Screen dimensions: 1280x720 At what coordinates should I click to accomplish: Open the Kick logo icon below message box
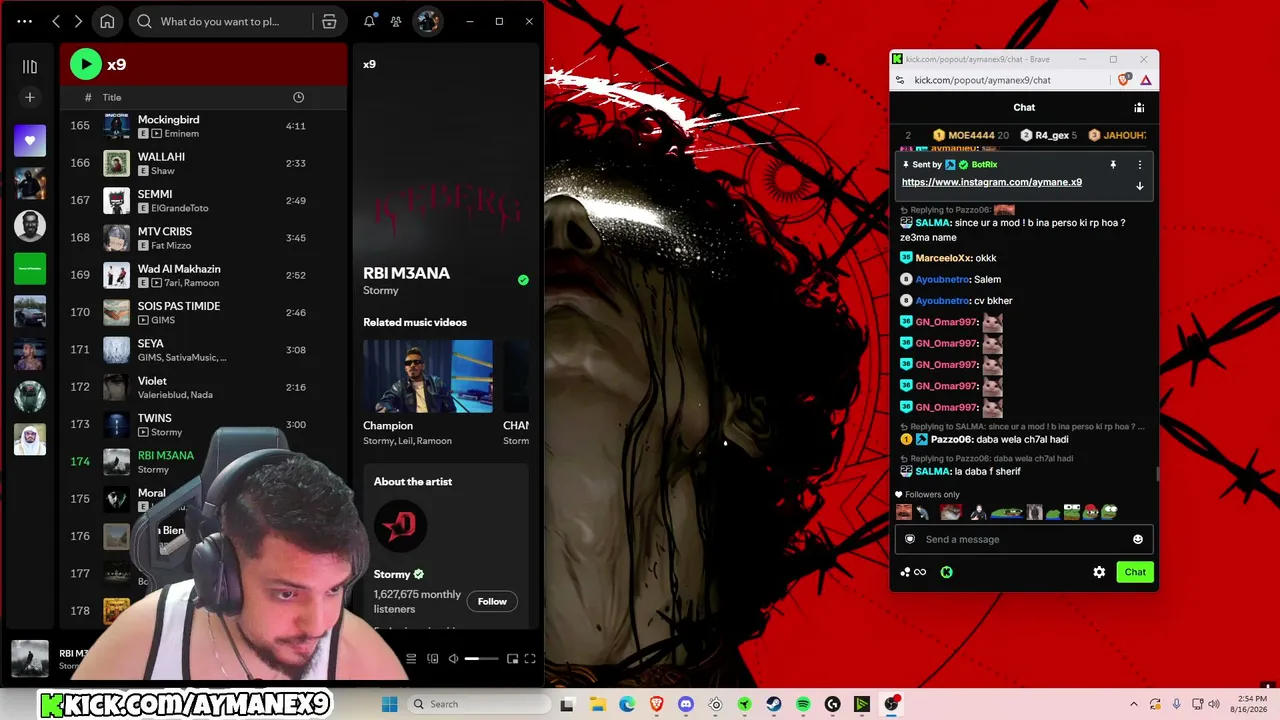(x=946, y=572)
